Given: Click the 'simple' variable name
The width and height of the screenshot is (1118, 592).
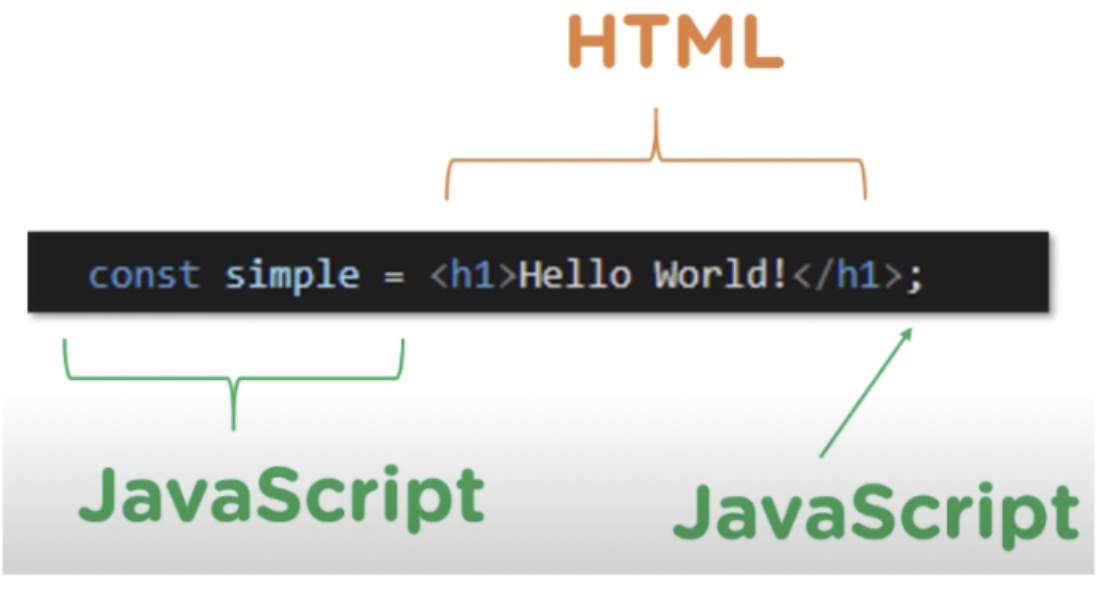Looking at the screenshot, I should pyautogui.click(x=292, y=277).
